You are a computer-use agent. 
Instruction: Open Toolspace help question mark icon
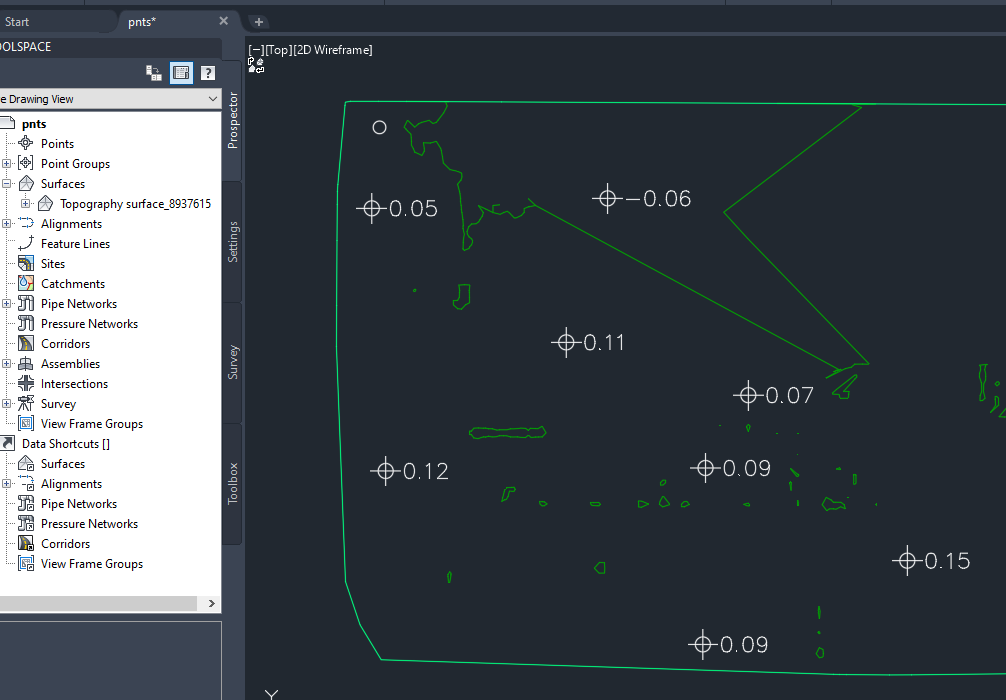pos(208,73)
